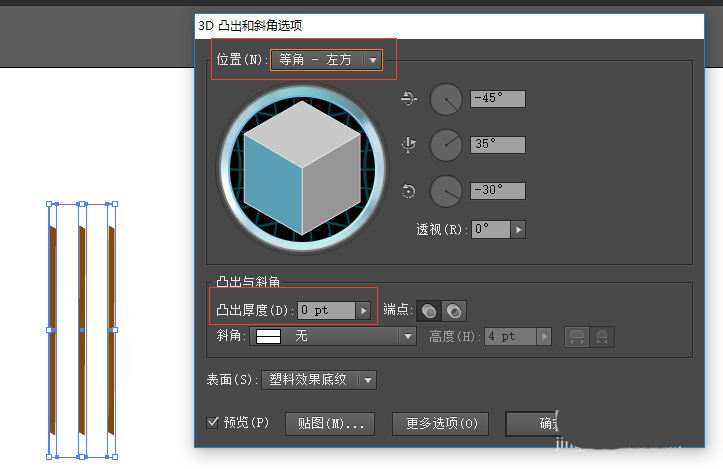The image size is (723, 469).
Task: Click the top-left selection bounding box handle
Action: click(49, 204)
